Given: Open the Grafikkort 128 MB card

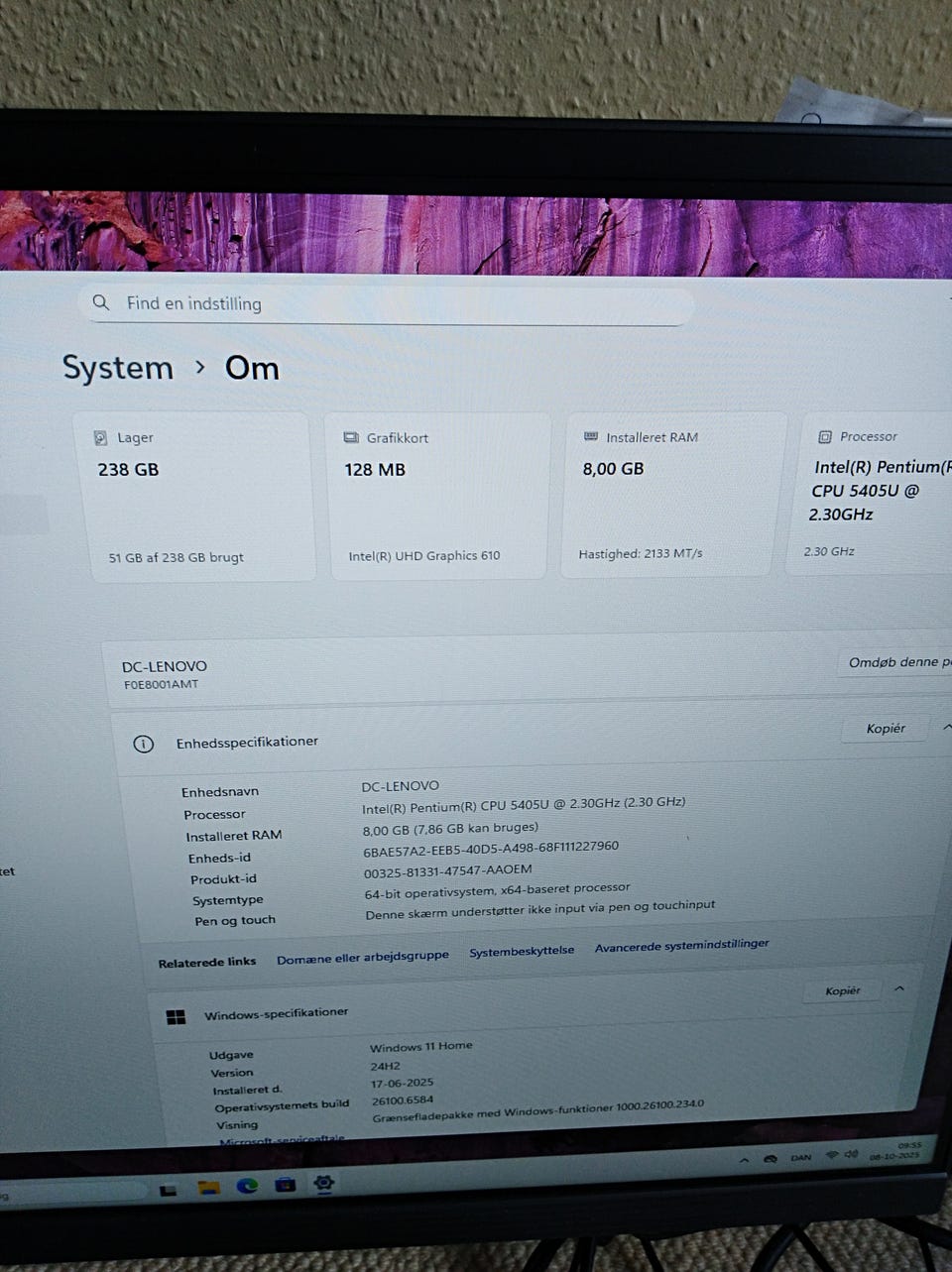Looking at the screenshot, I should pyautogui.click(x=437, y=495).
